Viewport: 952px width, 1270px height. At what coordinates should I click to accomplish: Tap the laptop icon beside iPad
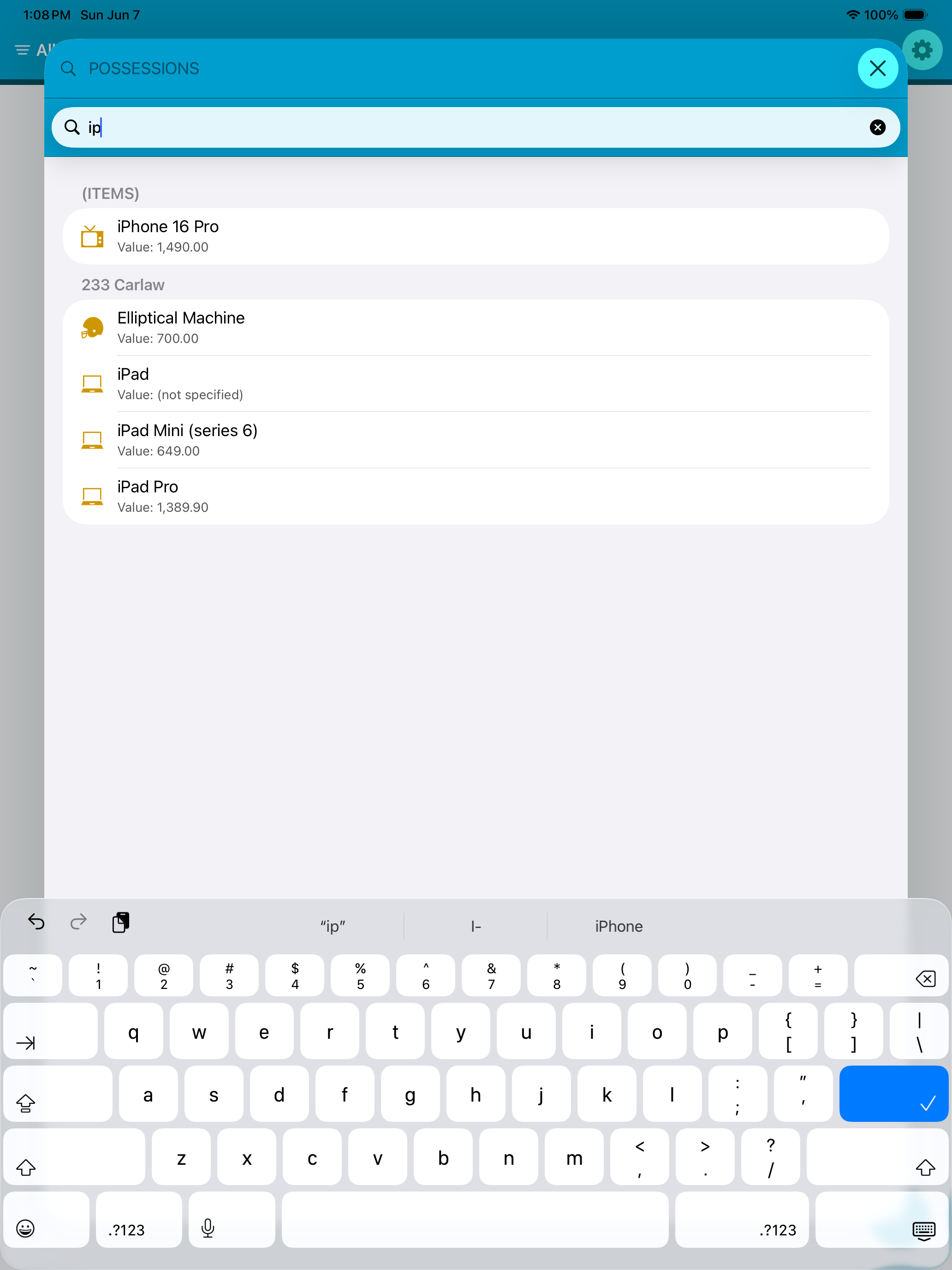click(x=92, y=383)
